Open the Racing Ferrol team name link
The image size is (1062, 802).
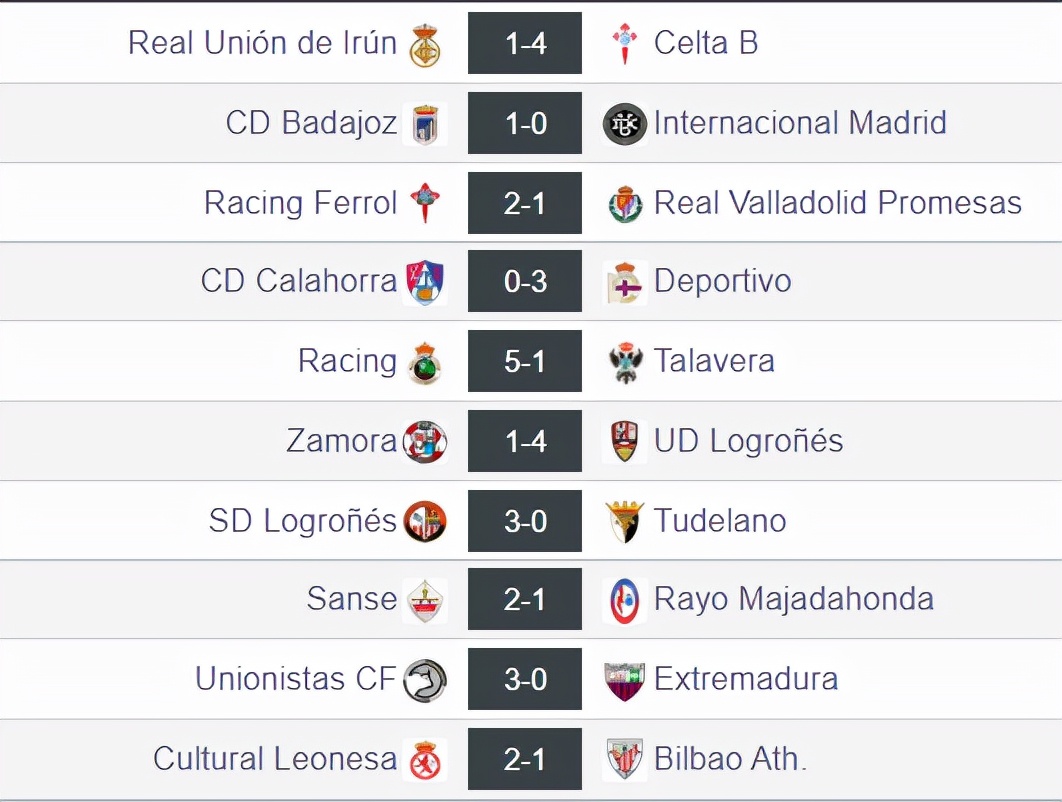coord(300,203)
